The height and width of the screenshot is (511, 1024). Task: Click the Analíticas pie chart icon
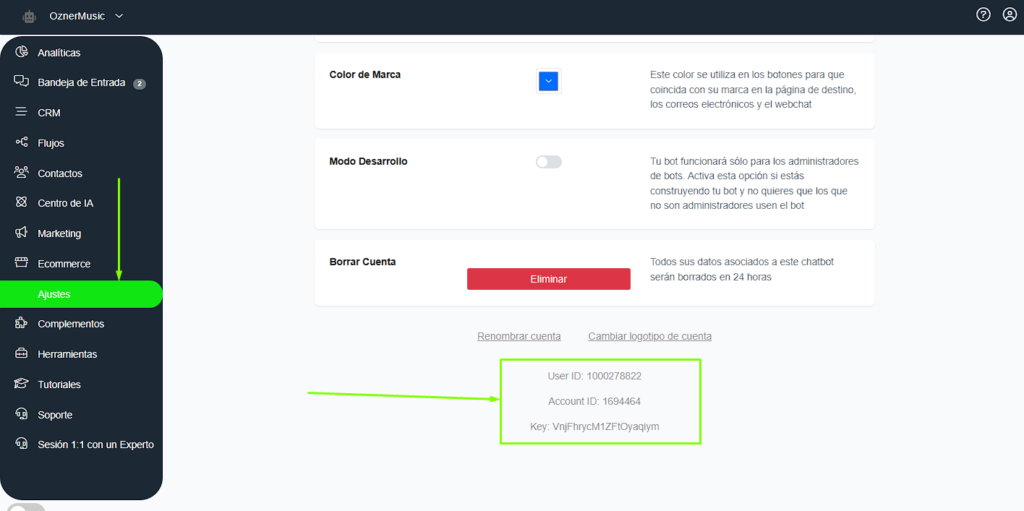point(21,52)
